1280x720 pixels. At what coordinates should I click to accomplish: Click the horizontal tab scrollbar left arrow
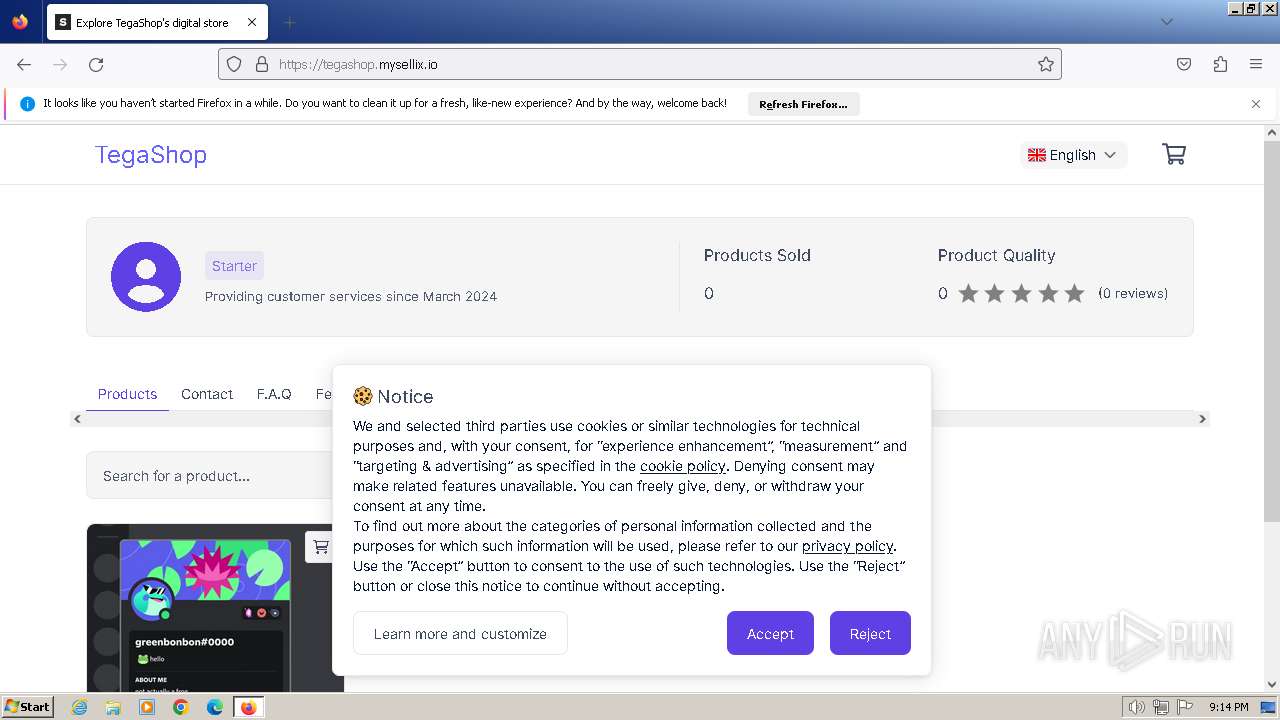coord(77,419)
